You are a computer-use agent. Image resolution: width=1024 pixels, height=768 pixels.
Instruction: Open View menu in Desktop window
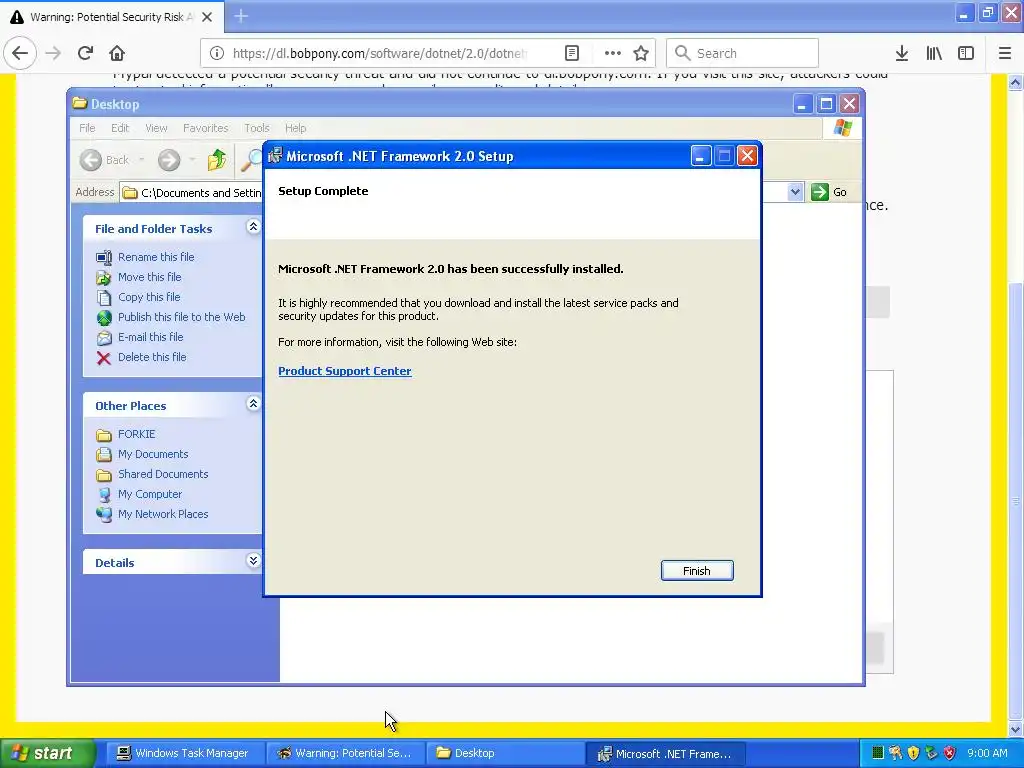[x=156, y=128]
